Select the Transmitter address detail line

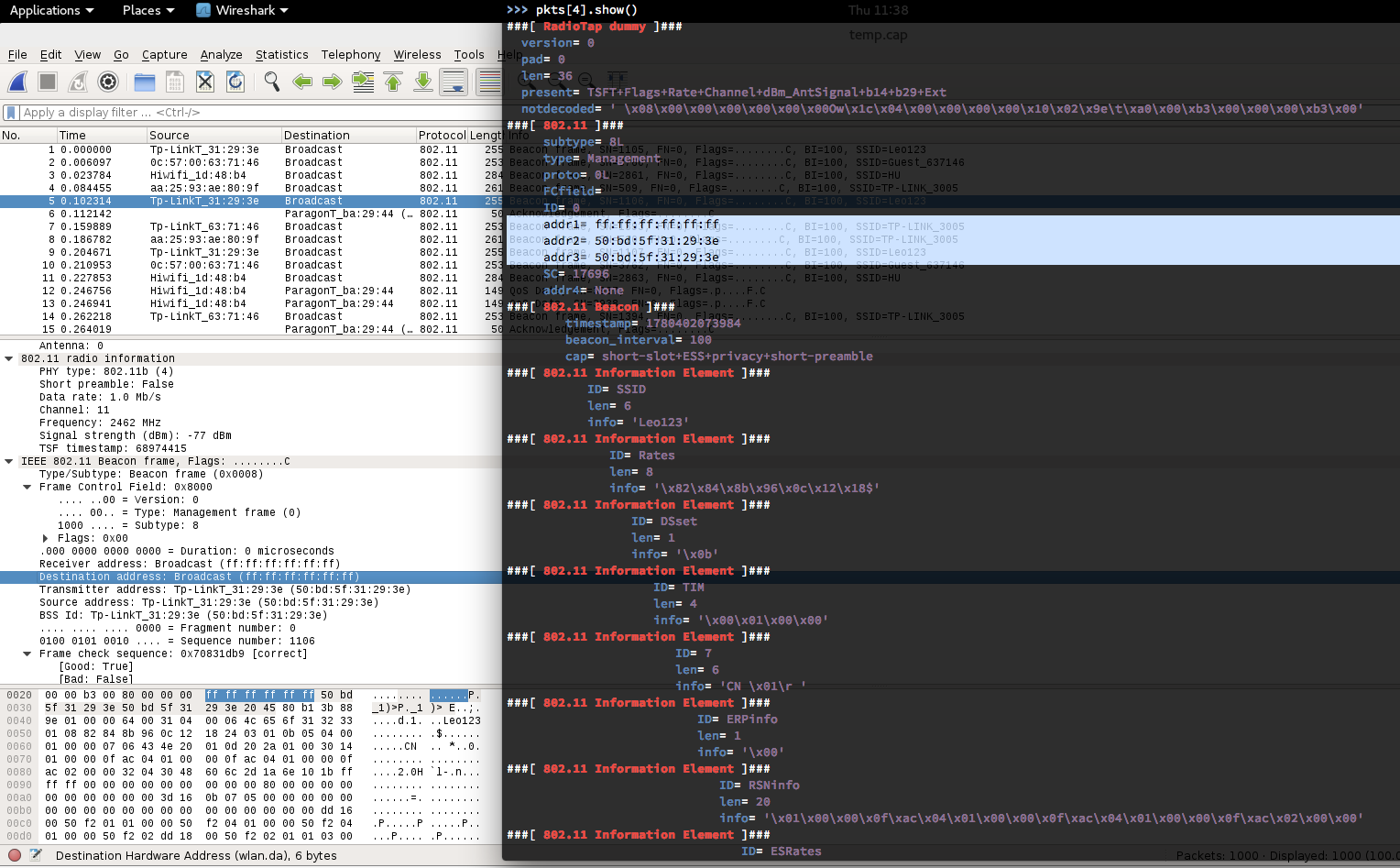(x=225, y=589)
